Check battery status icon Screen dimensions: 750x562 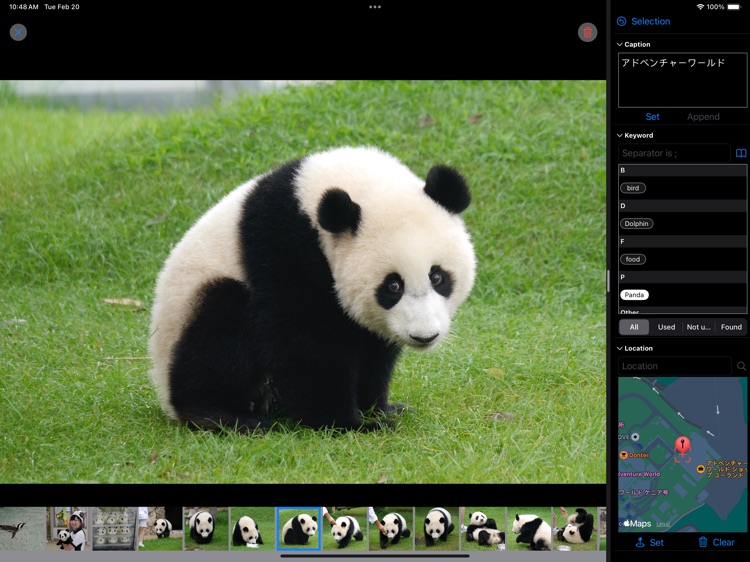734,7
